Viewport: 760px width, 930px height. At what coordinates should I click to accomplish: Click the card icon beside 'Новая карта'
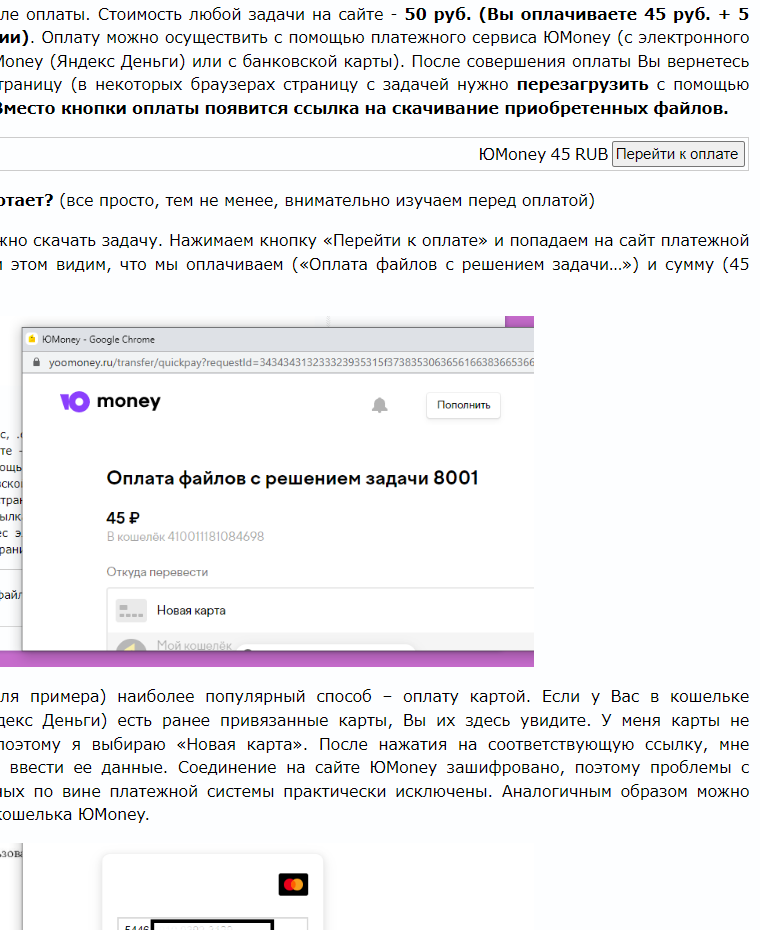[131, 610]
